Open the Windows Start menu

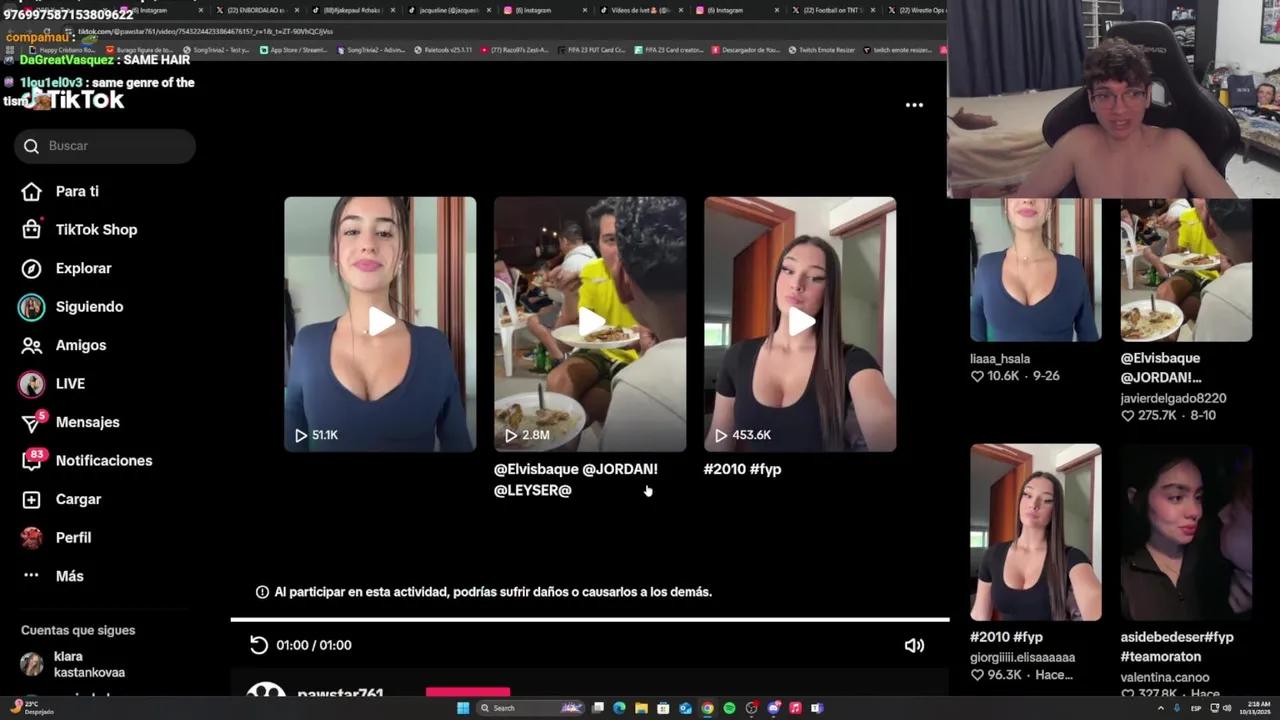pyautogui.click(x=463, y=708)
